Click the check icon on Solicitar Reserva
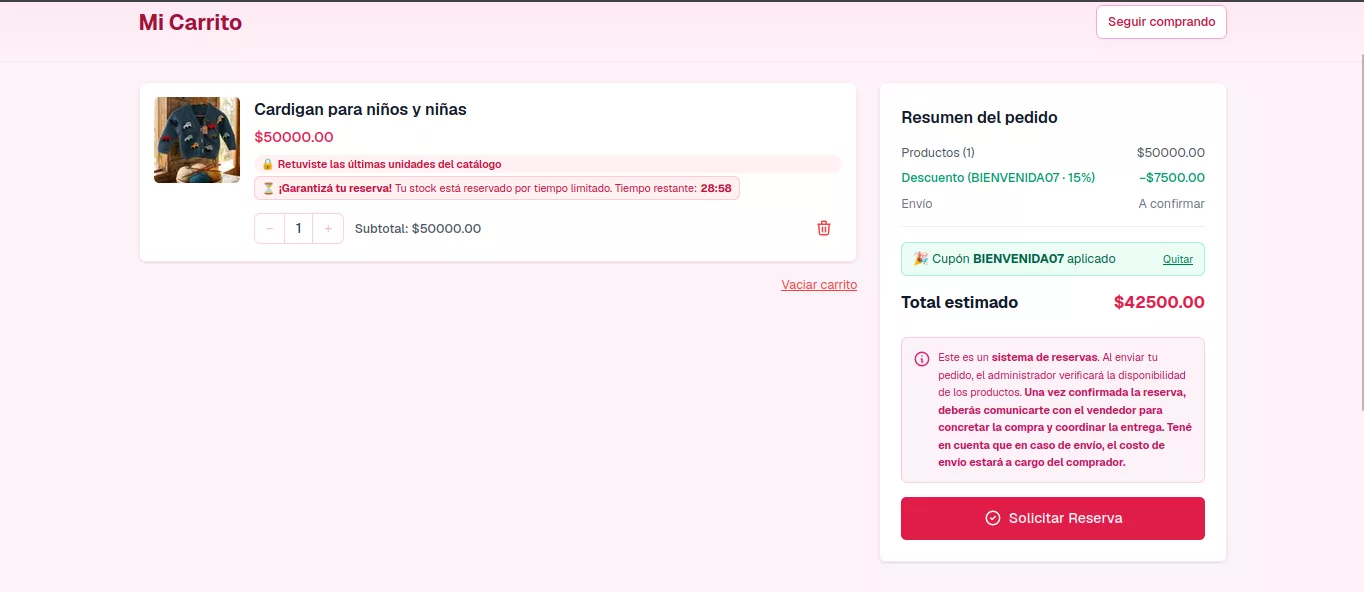1364x592 pixels. (x=993, y=518)
